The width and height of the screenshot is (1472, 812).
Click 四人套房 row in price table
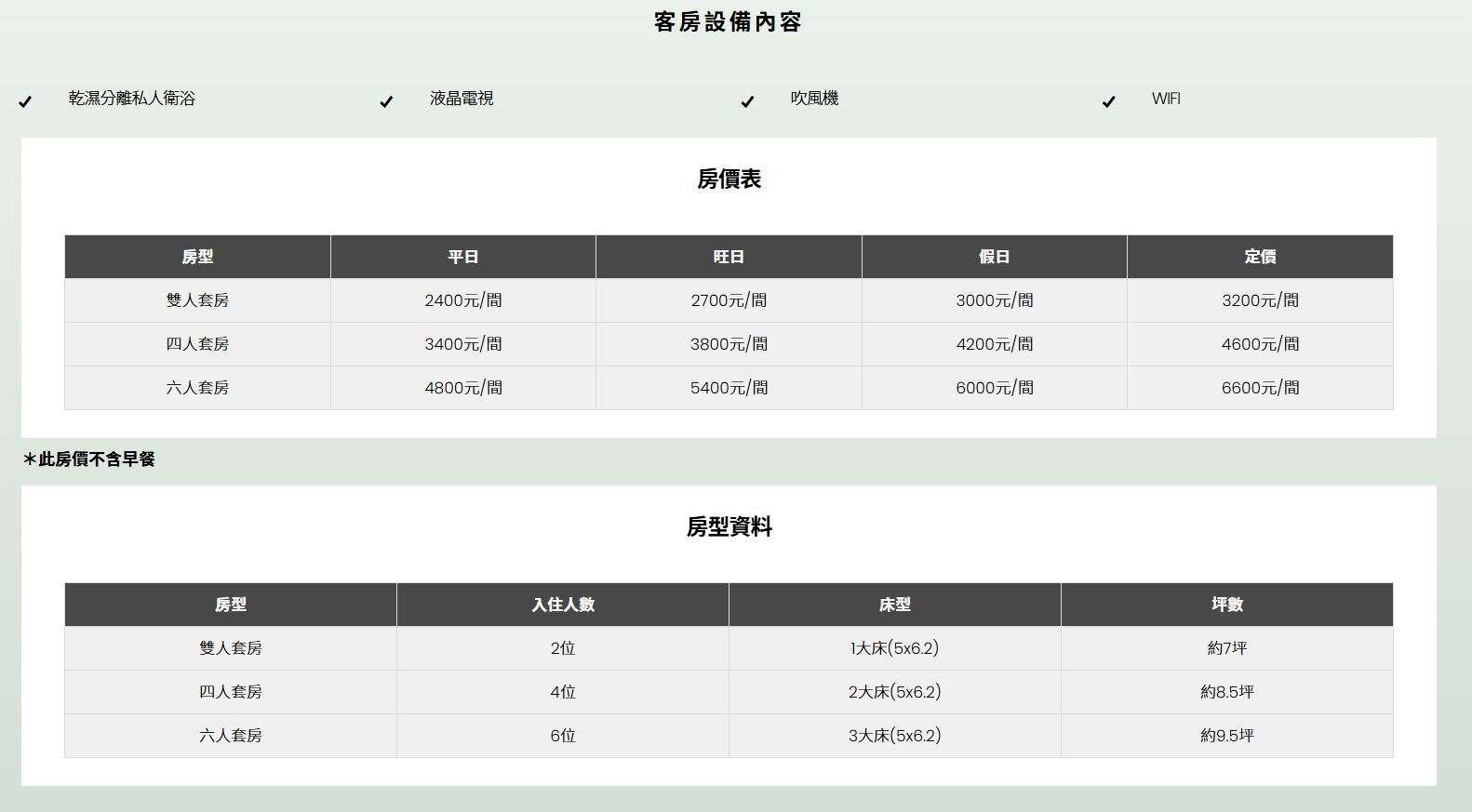[x=197, y=344]
